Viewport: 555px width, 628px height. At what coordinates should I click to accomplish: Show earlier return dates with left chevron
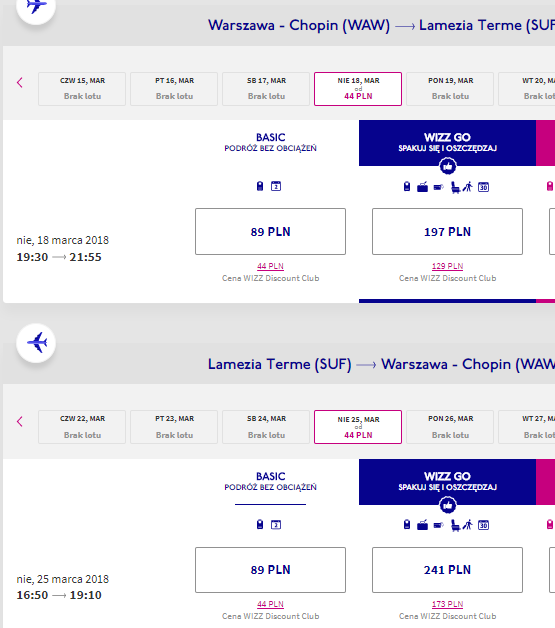click(x=20, y=421)
